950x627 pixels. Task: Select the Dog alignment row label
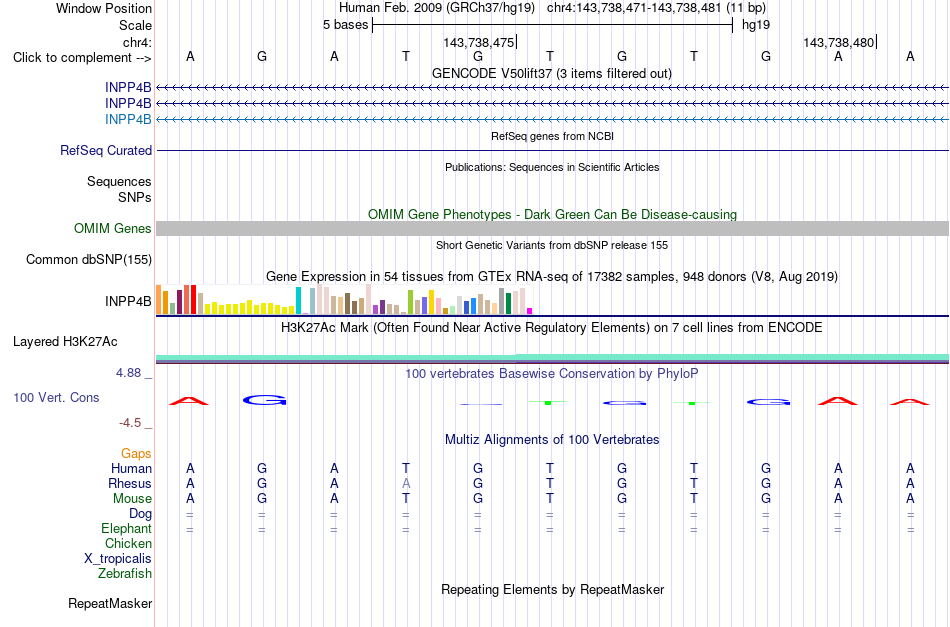click(x=141, y=514)
